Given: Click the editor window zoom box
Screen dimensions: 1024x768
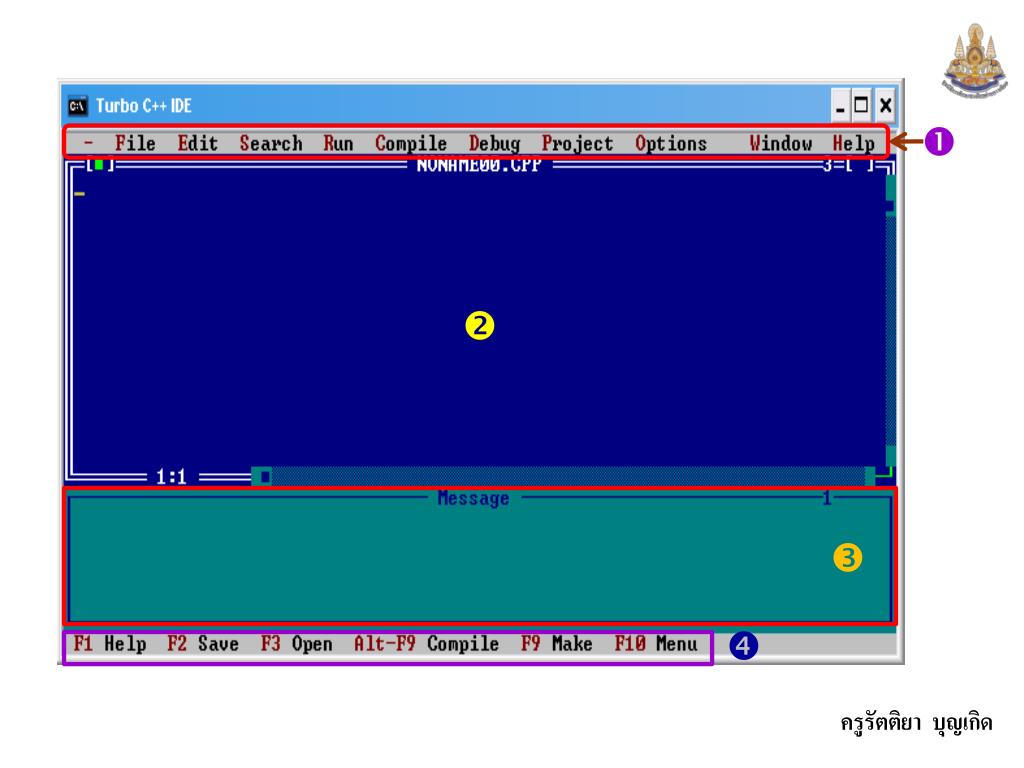Looking at the screenshot, I should click(x=859, y=166).
